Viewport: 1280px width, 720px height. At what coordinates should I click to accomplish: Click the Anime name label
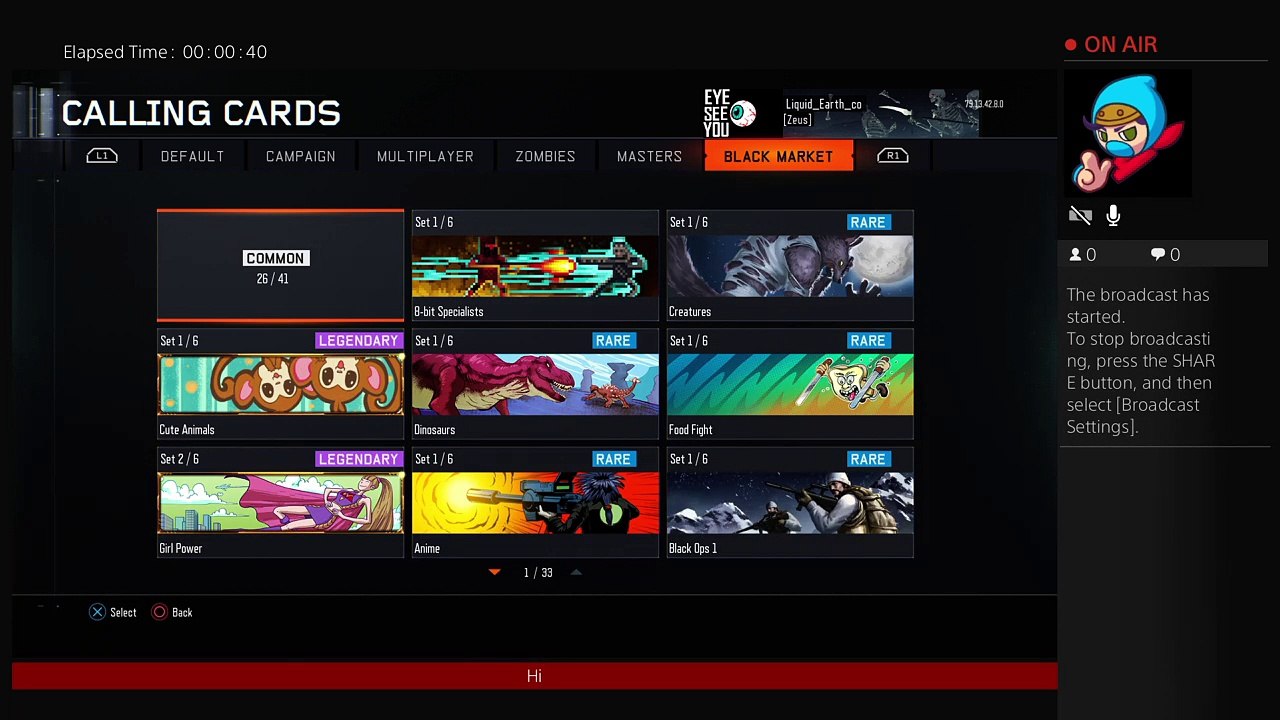[427, 548]
